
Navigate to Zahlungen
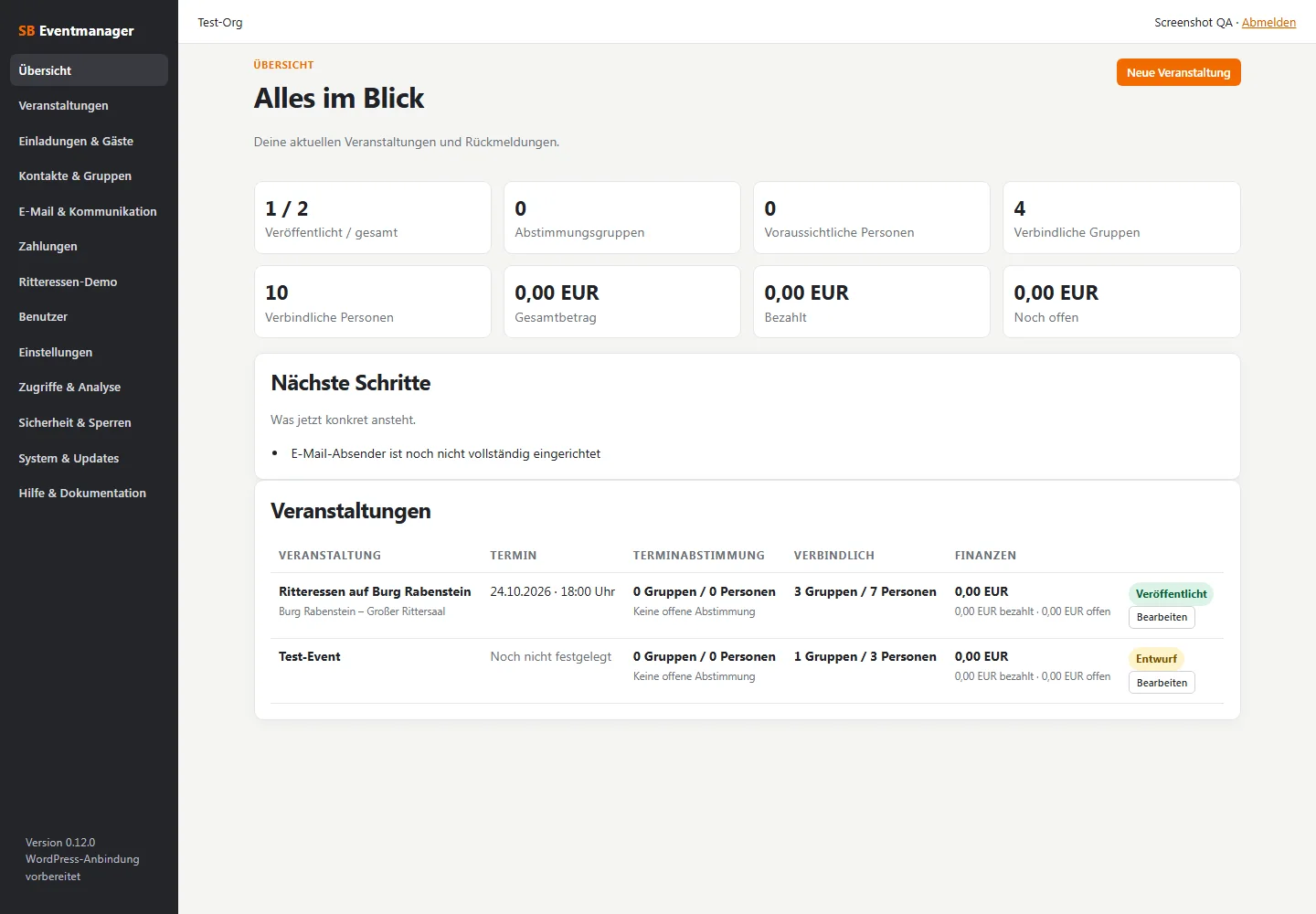click(x=89, y=246)
